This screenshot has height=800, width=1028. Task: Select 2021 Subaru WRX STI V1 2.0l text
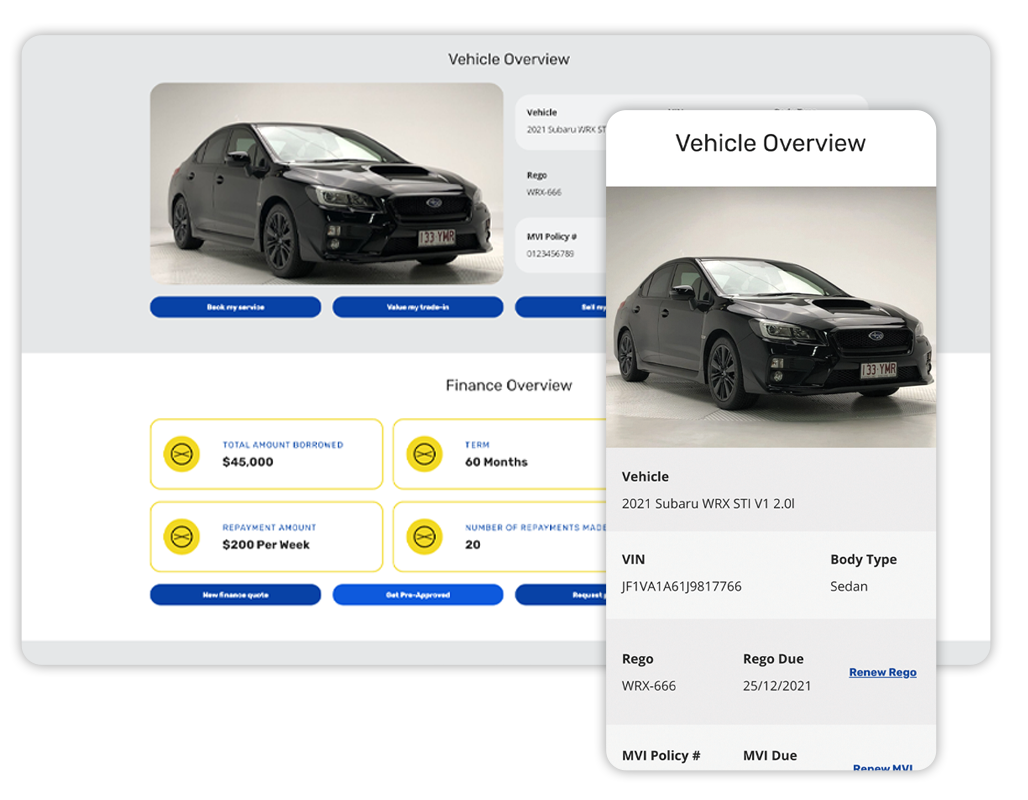tap(708, 504)
